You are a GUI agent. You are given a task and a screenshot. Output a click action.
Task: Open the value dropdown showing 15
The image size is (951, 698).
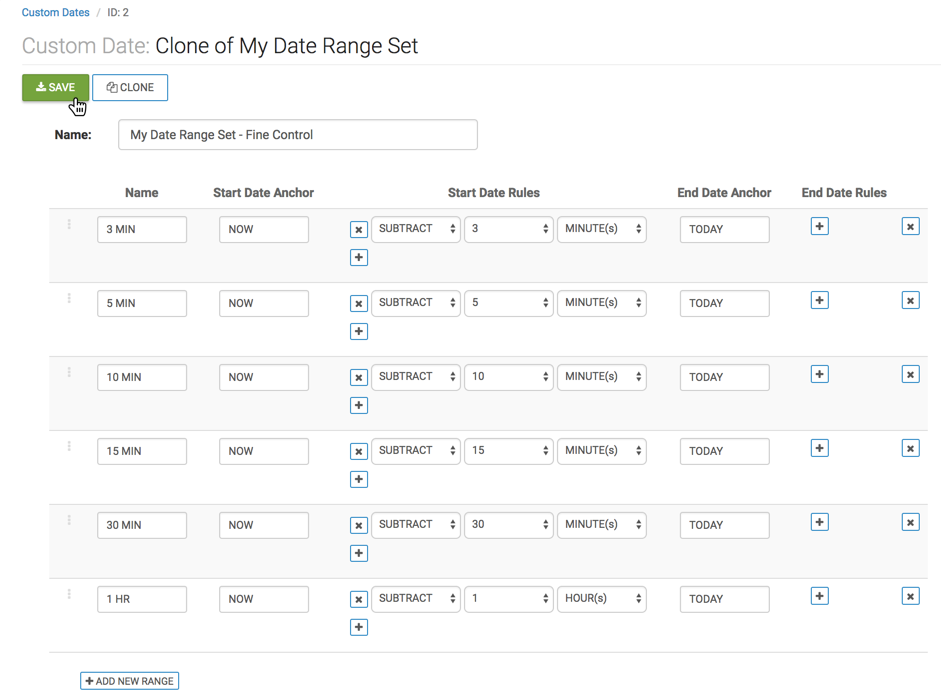coord(509,451)
